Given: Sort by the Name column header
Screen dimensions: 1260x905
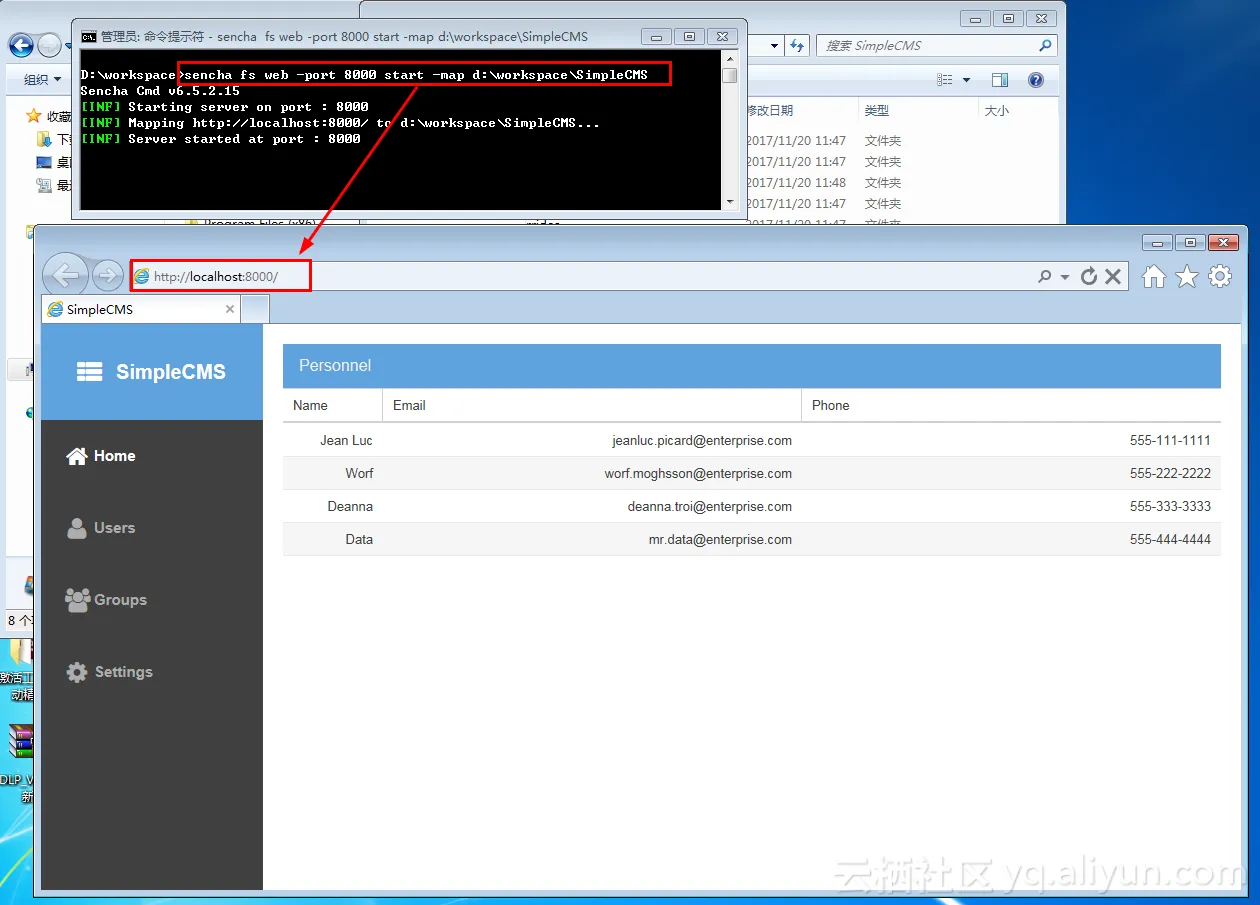Looking at the screenshot, I should tap(332, 405).
